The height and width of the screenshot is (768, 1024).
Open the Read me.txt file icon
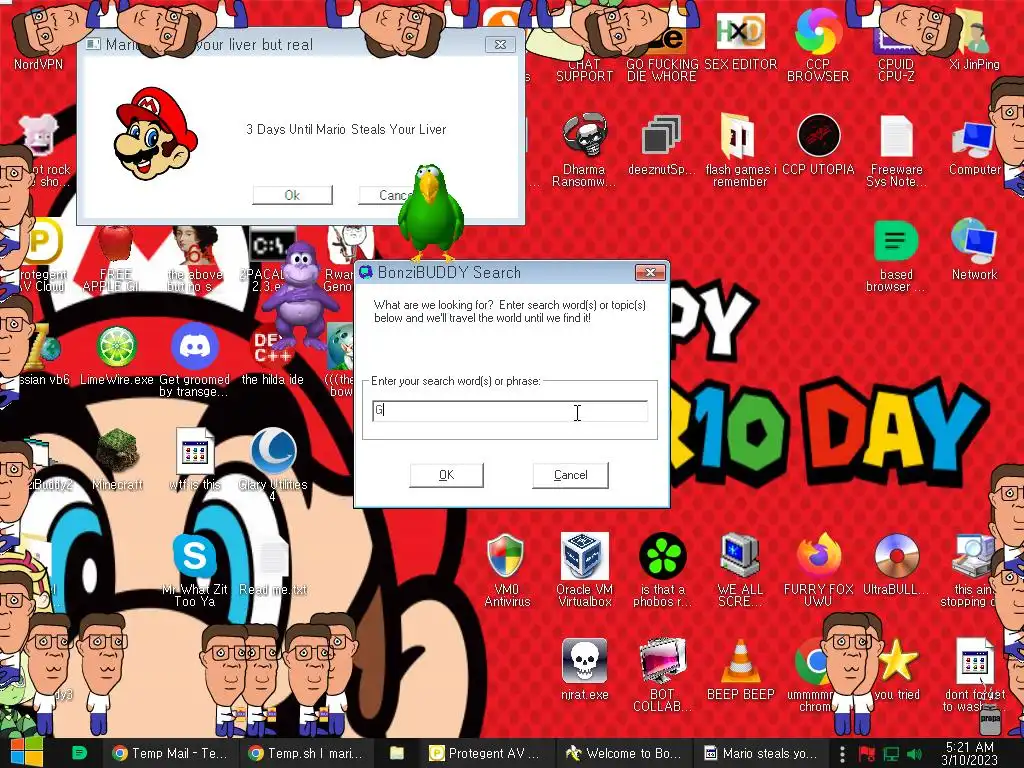click(272, 567)
